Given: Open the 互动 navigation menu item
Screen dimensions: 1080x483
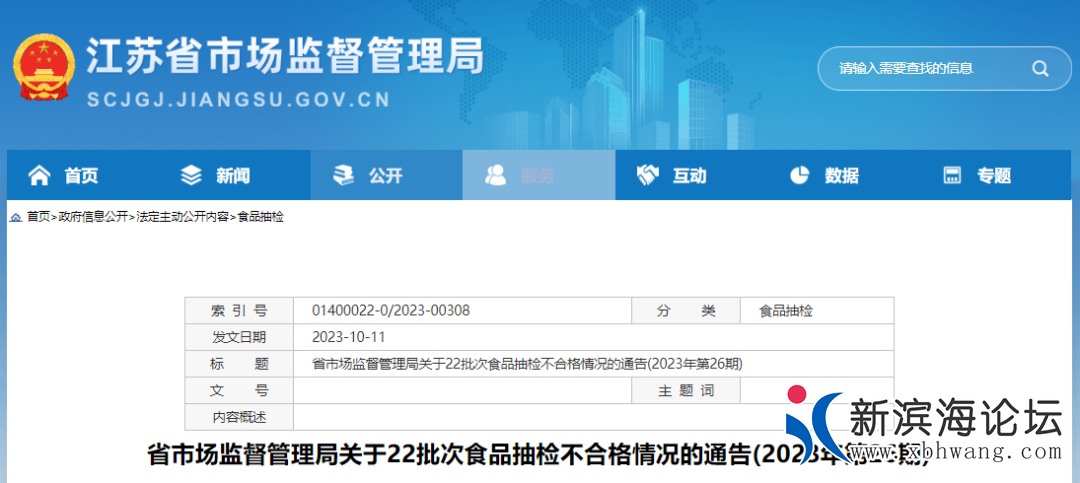Looking at the screenshot, I should coord(689,176).
